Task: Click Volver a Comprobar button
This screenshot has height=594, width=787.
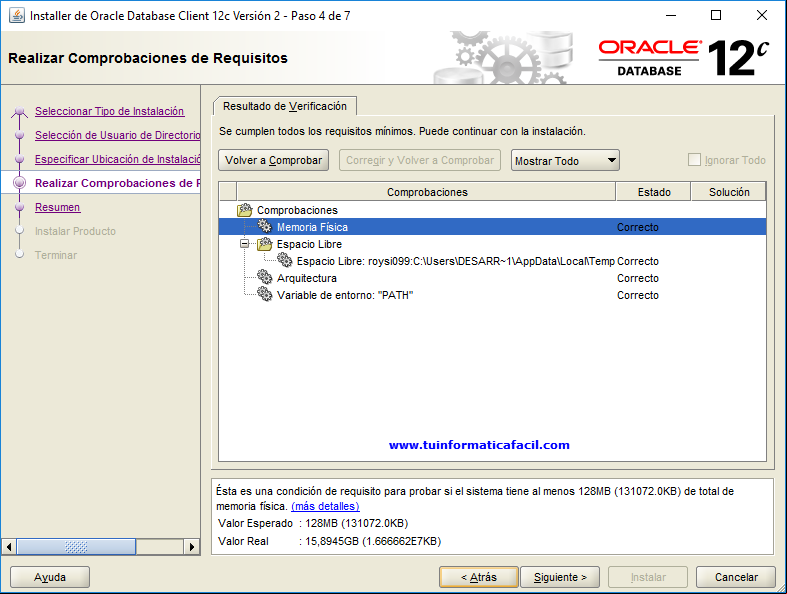Action: click(274, 160)
